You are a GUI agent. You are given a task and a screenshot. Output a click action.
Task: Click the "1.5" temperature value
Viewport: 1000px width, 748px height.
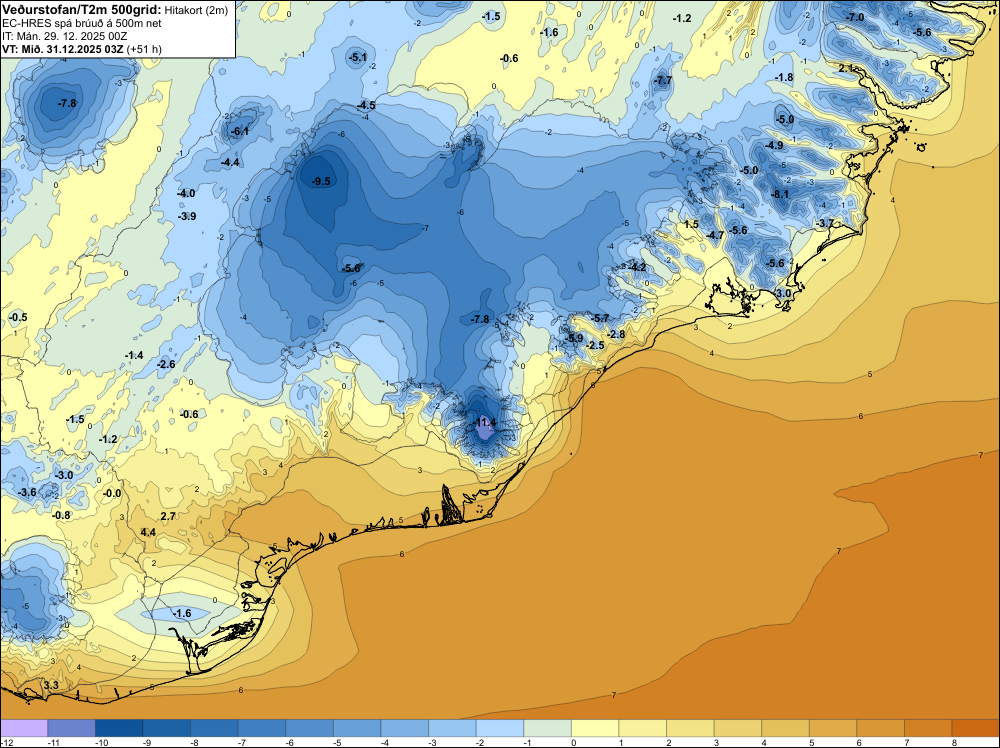pos(691,224)
